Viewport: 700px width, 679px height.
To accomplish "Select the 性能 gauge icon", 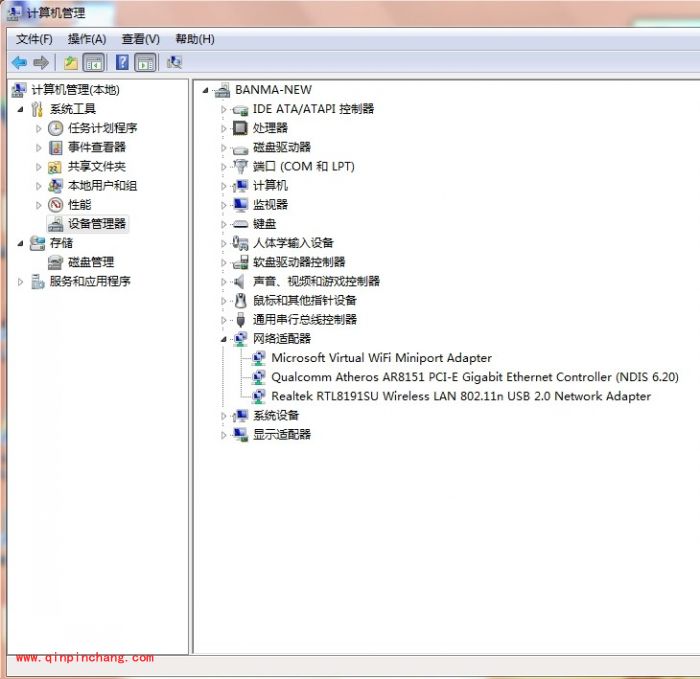I will click(56, 205).
